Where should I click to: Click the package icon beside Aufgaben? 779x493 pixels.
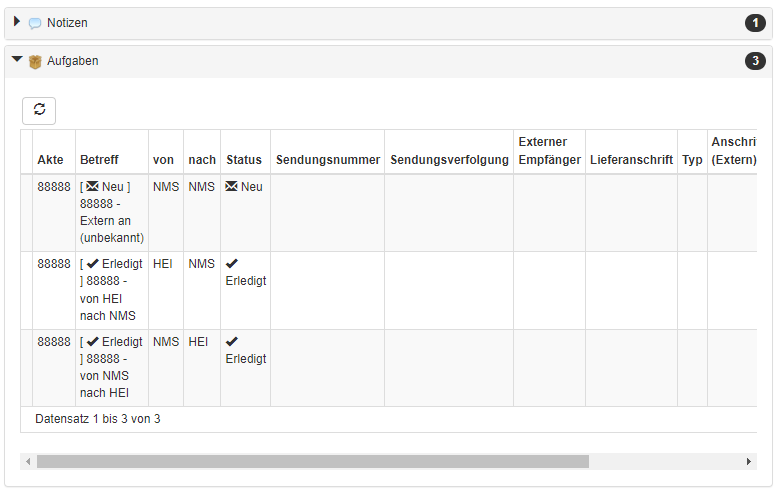pos(35,62)
